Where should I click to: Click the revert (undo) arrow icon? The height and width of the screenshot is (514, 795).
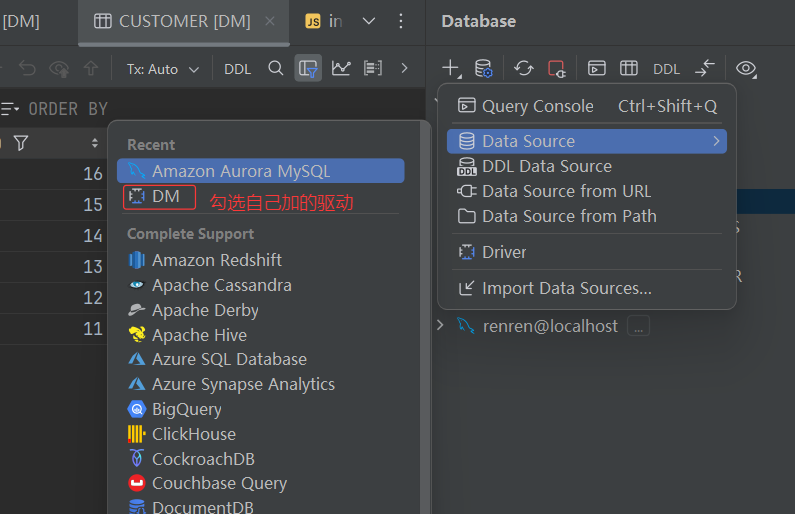point(27,68)
